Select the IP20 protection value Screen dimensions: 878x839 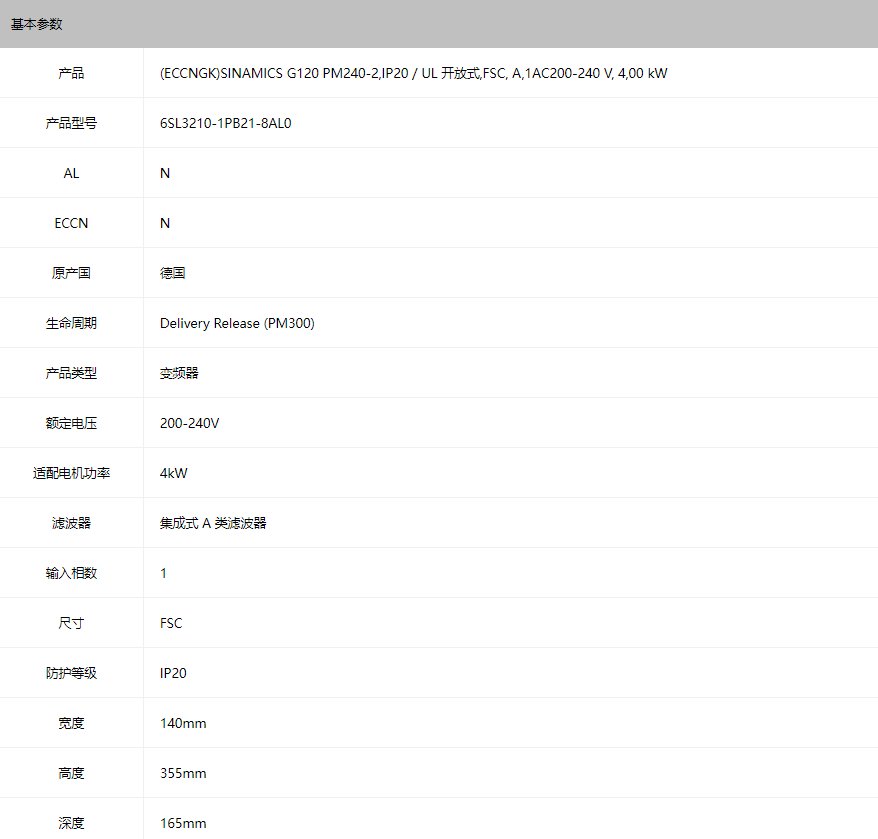[173, 673]
